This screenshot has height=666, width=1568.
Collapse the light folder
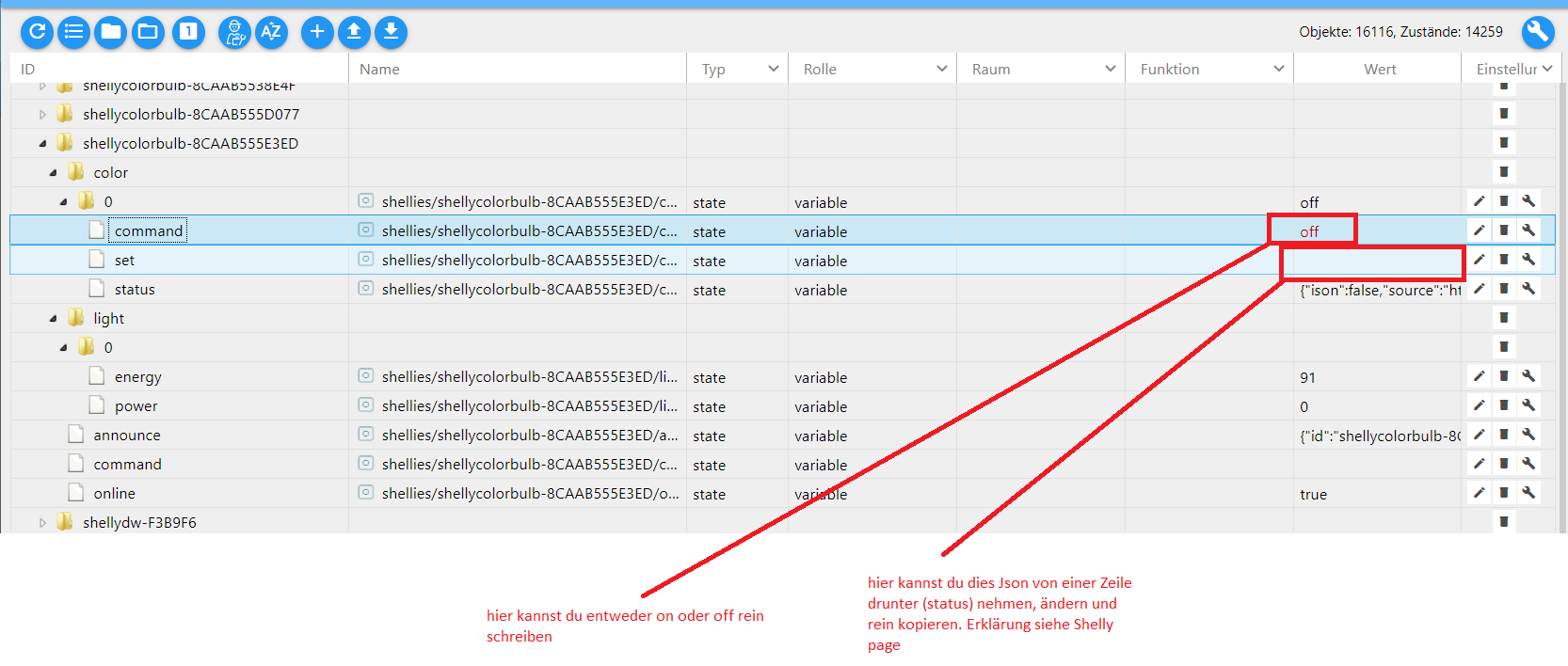[53, 319]
